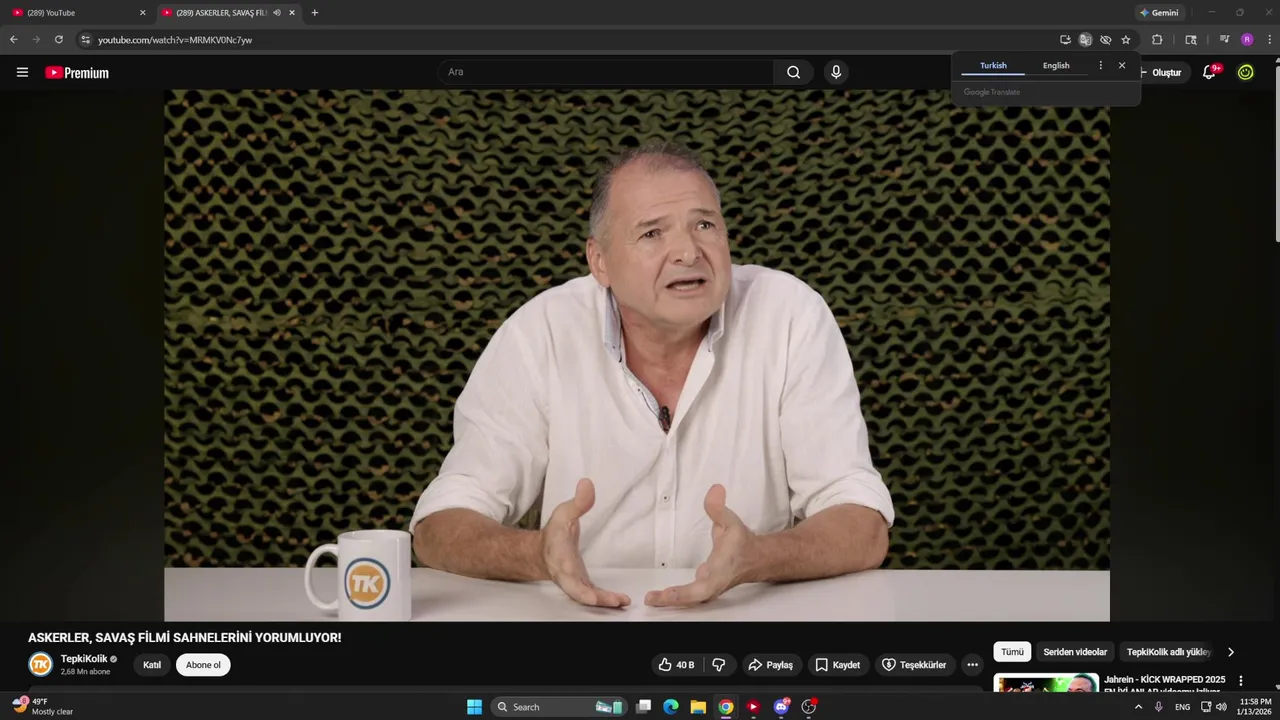Click the ENG language indicator
Image resolution: width=1280 pixels, height=720 pixels.
(1182, 707)
